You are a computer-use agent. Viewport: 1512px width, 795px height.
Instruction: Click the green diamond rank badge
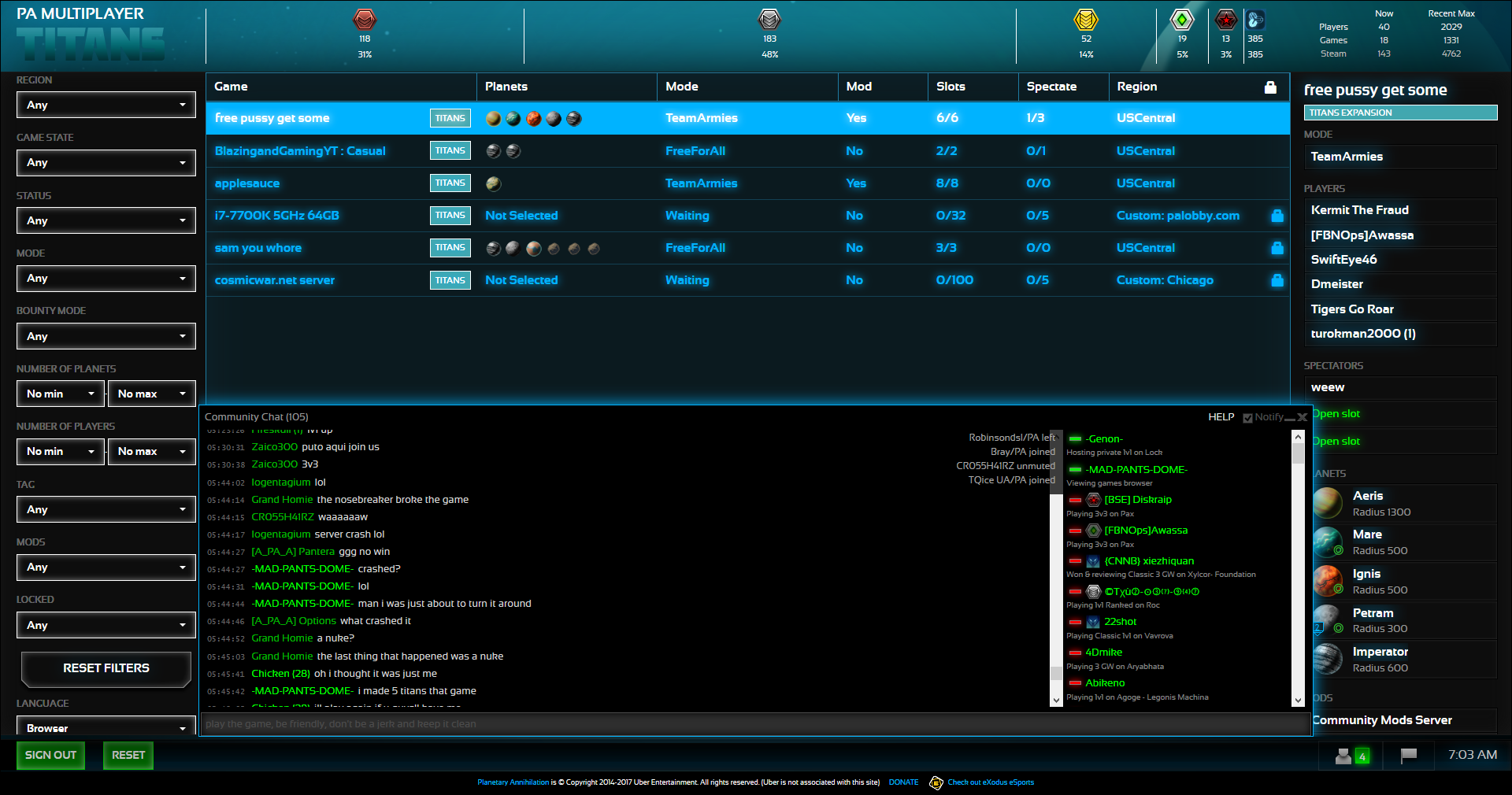[1182, 20]
